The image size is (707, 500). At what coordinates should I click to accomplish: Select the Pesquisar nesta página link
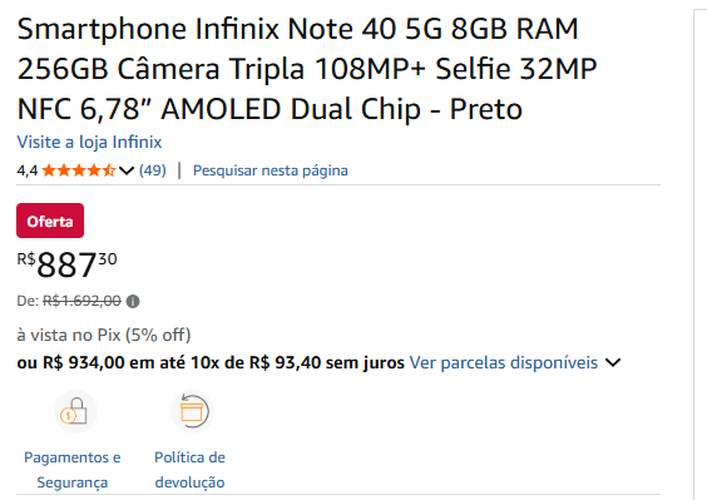click(x=270, y=170)
